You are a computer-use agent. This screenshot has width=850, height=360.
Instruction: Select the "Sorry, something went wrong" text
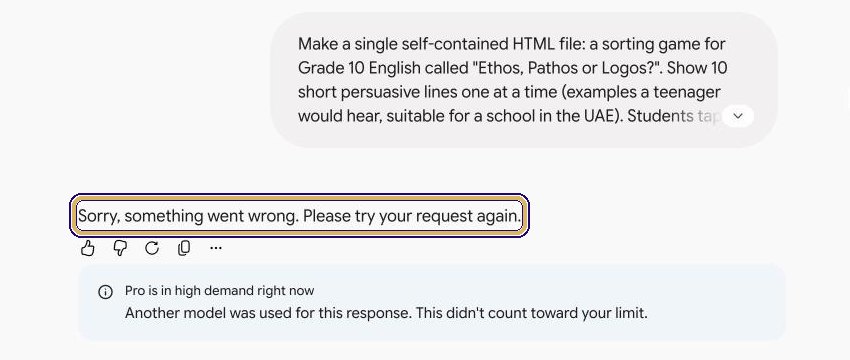coord(188,216)
